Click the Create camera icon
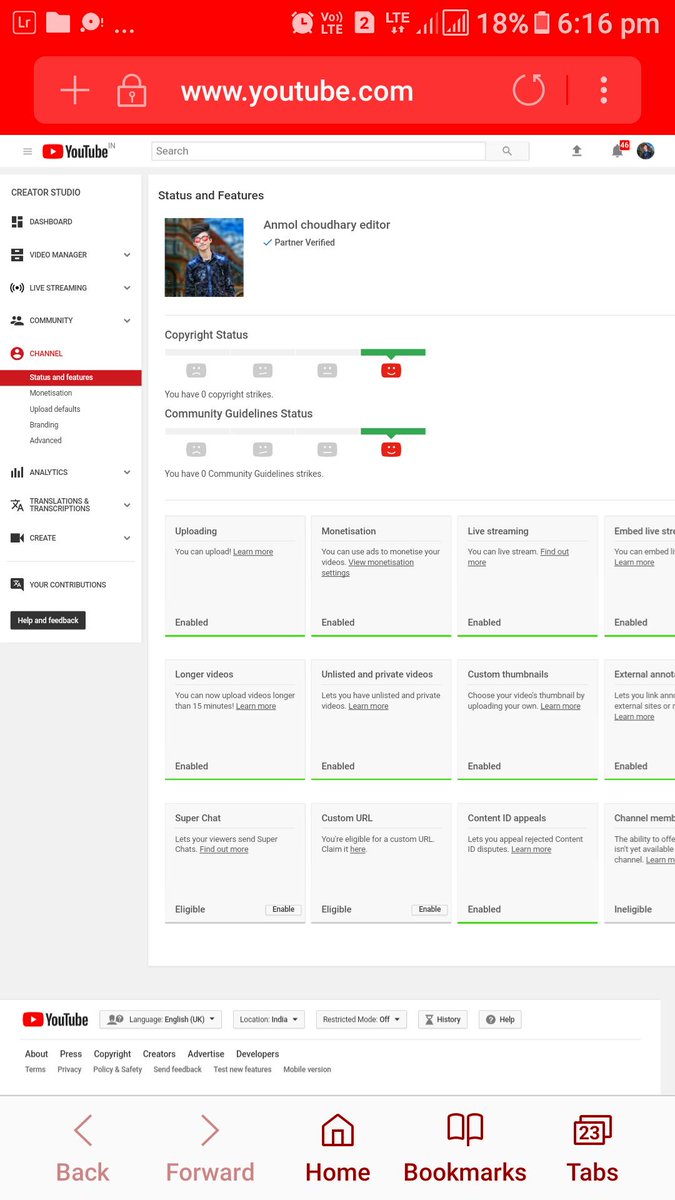The height and width of the screenshot is (1200, 675). click(17, 538)
